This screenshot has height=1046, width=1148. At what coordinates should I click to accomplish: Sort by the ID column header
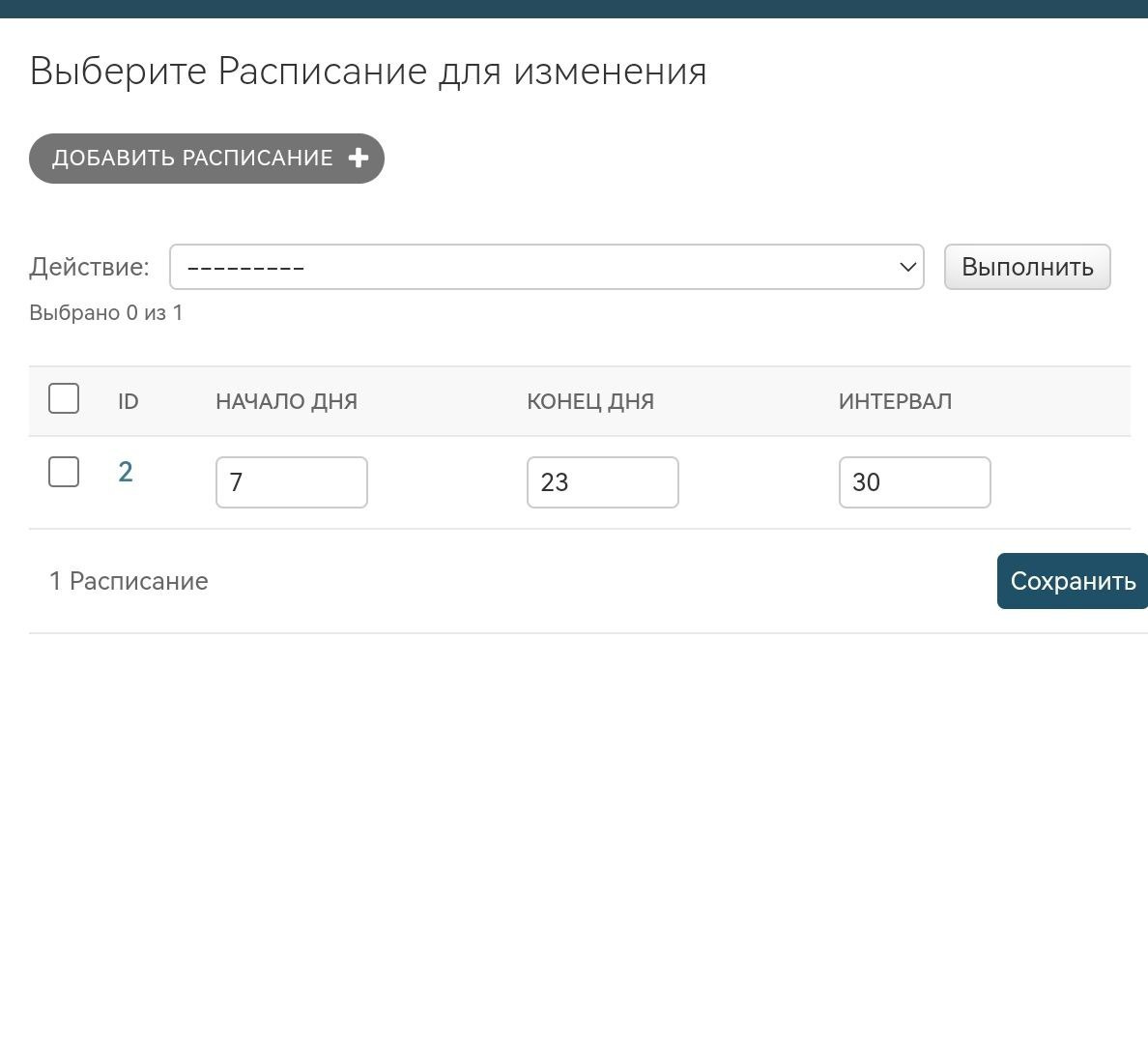point(129,401)
